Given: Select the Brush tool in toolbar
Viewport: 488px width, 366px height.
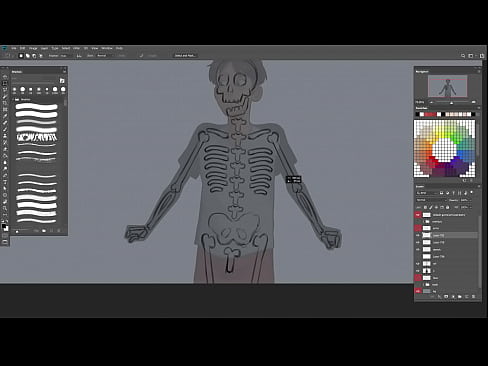Looking at the screenshot, I should coord(5,129).
